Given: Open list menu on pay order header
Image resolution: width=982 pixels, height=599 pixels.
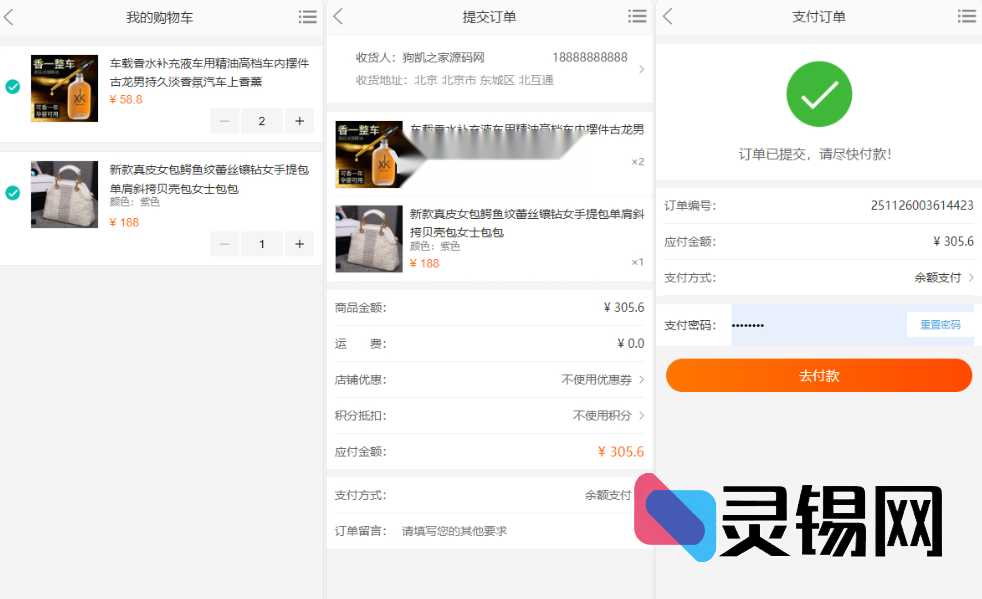Looking at the screenshot, I should [x=966, y=17].
